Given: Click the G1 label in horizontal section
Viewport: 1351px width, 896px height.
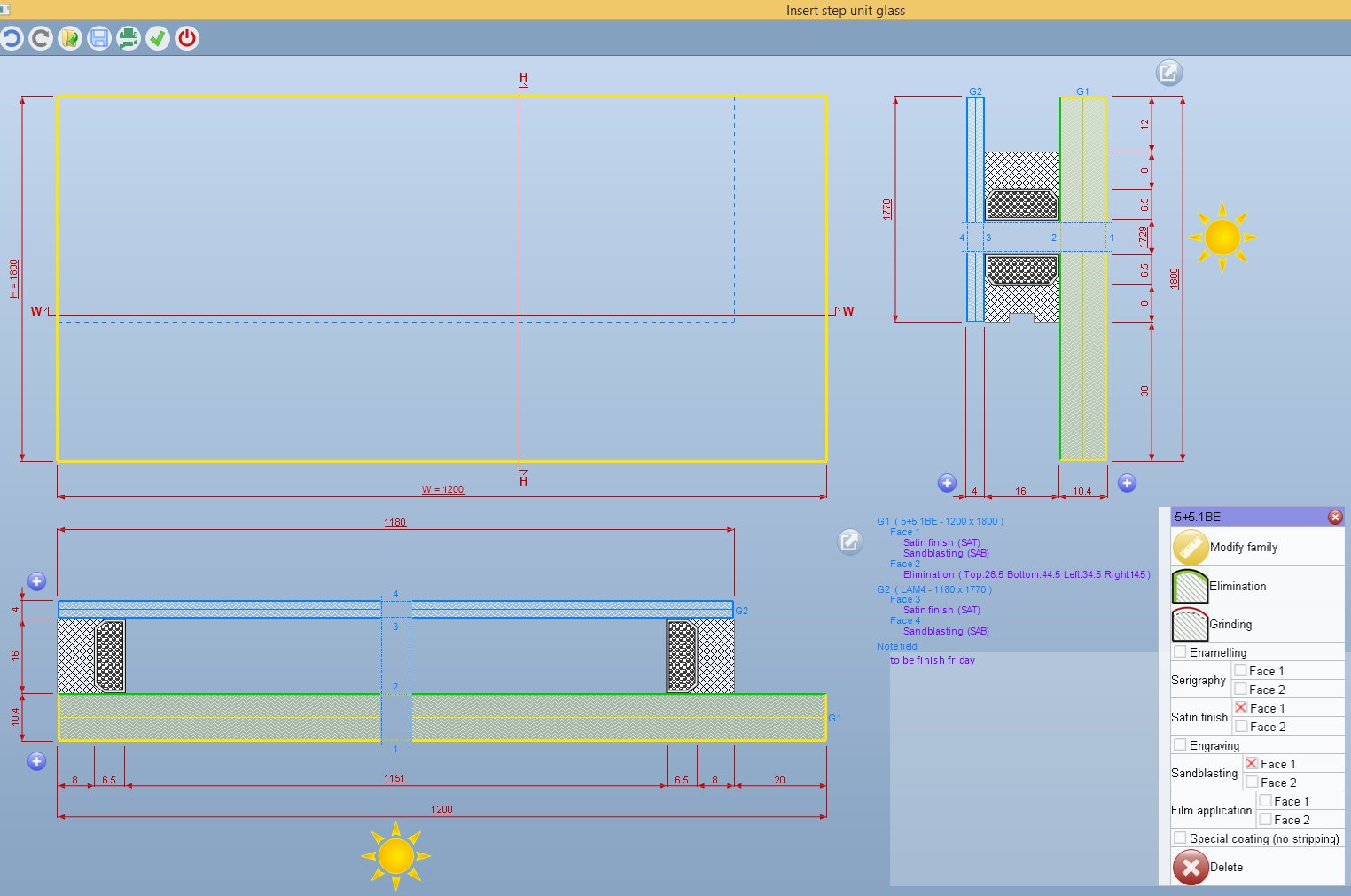Looking at the screenshot, I should (x=834, y=718).
